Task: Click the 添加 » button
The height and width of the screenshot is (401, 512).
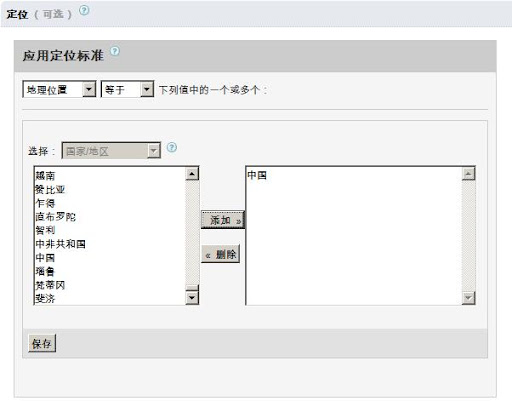Action: (x=223, y=220)
